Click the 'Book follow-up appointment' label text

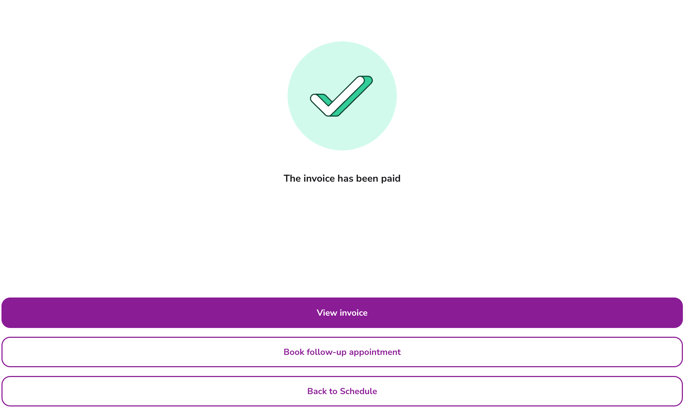[x=342, y=352]
